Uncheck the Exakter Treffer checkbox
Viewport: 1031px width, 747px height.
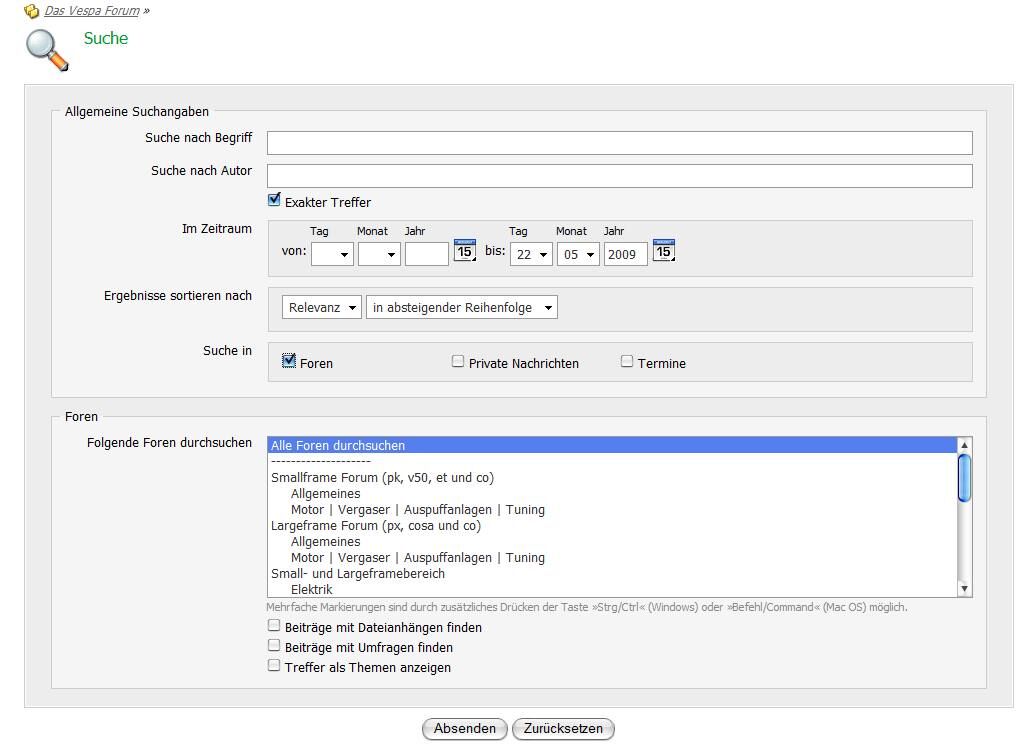point(275,200)
